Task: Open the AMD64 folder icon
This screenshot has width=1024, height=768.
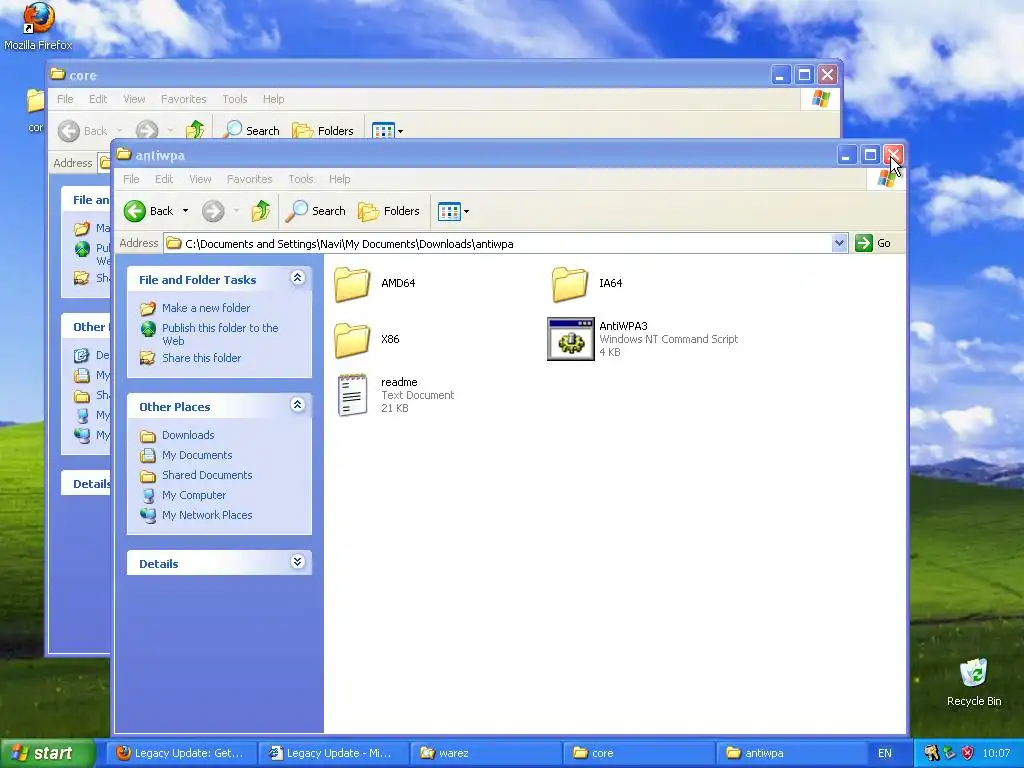Action: [x=352, y=284]
